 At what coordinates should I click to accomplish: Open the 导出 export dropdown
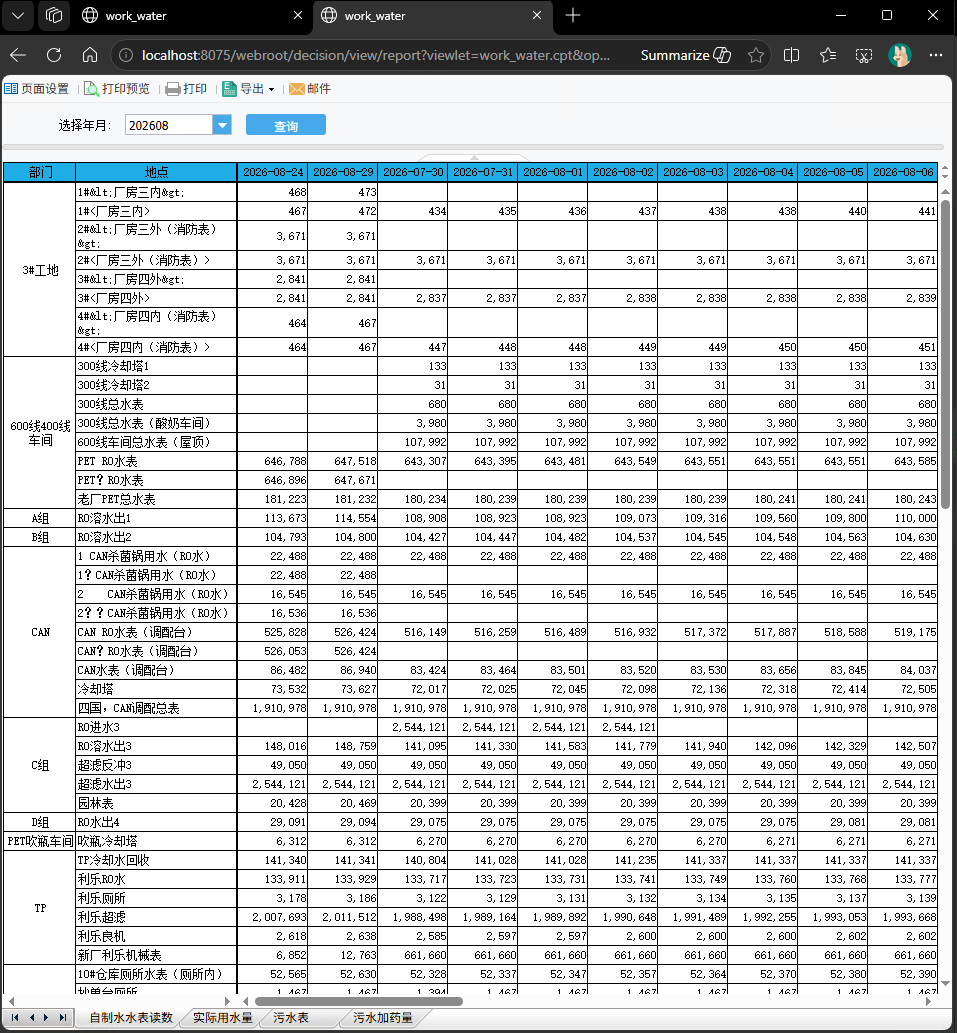pyautogui.click(x=249, y=89)
